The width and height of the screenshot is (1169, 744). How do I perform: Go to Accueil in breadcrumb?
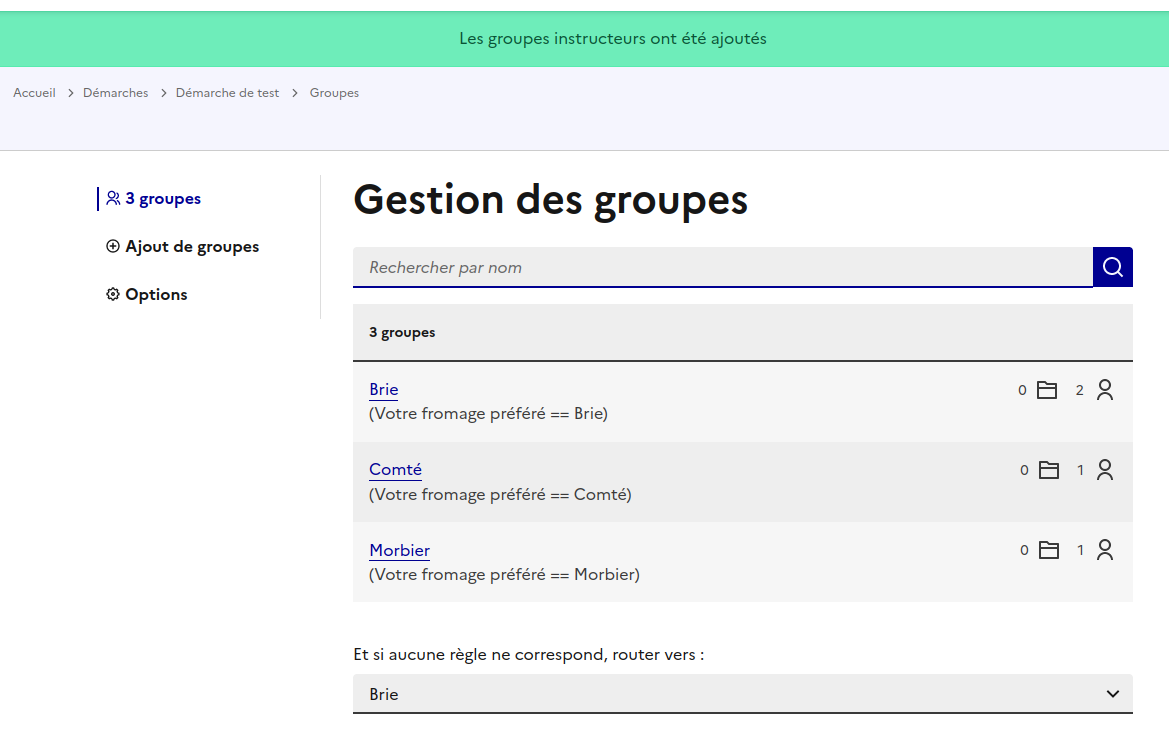point(34,93)
